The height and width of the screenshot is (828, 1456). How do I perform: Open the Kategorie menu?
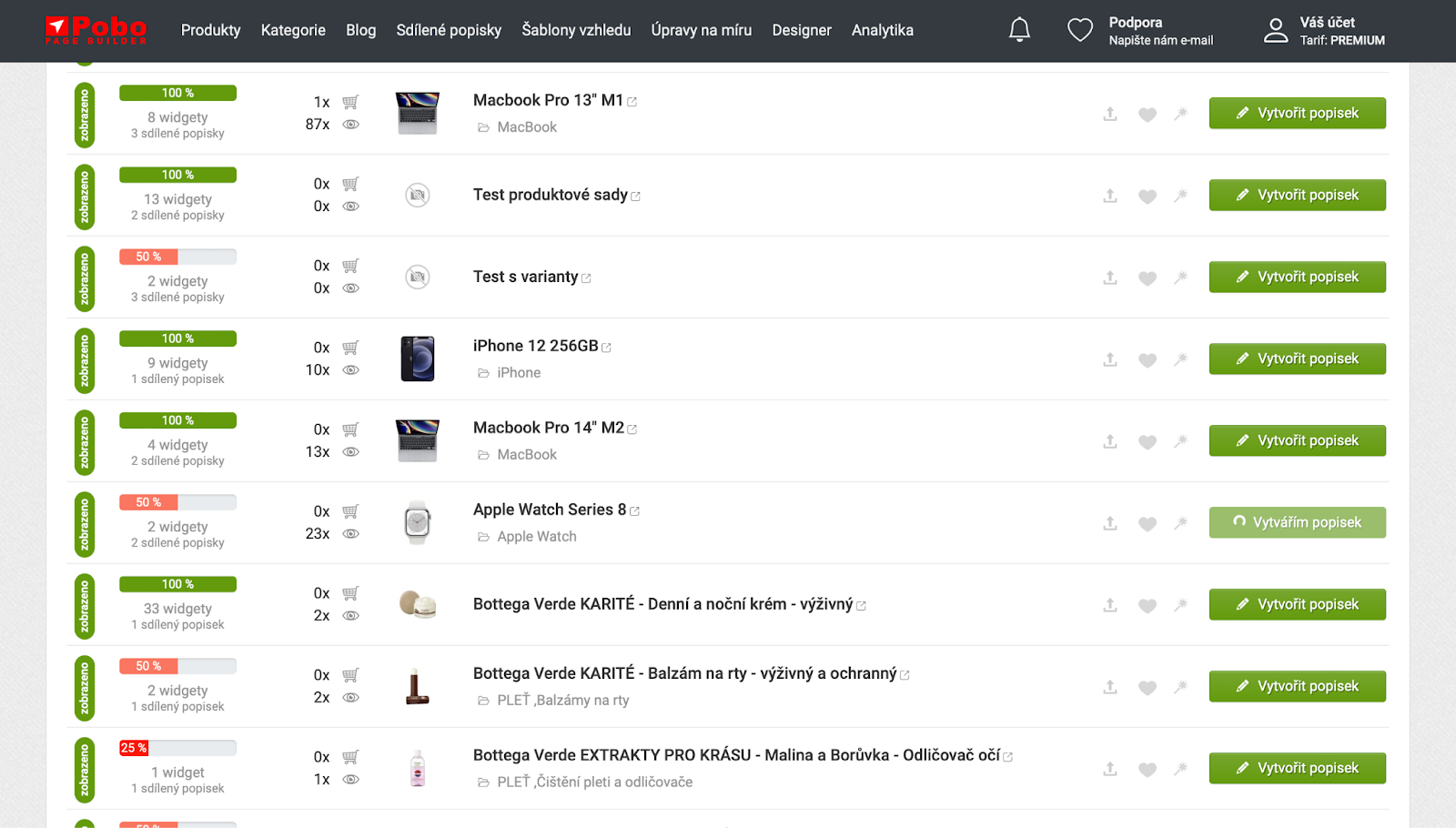[293, 30]
